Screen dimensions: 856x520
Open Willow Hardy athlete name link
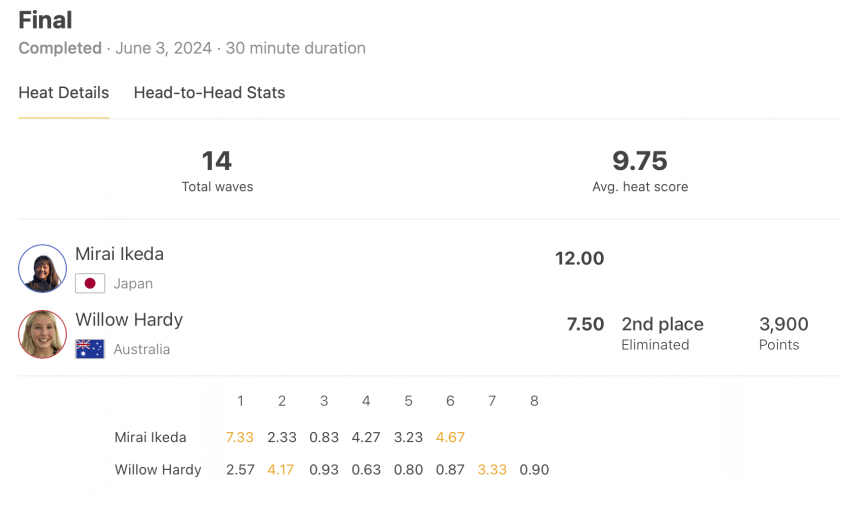pos(129,320)
